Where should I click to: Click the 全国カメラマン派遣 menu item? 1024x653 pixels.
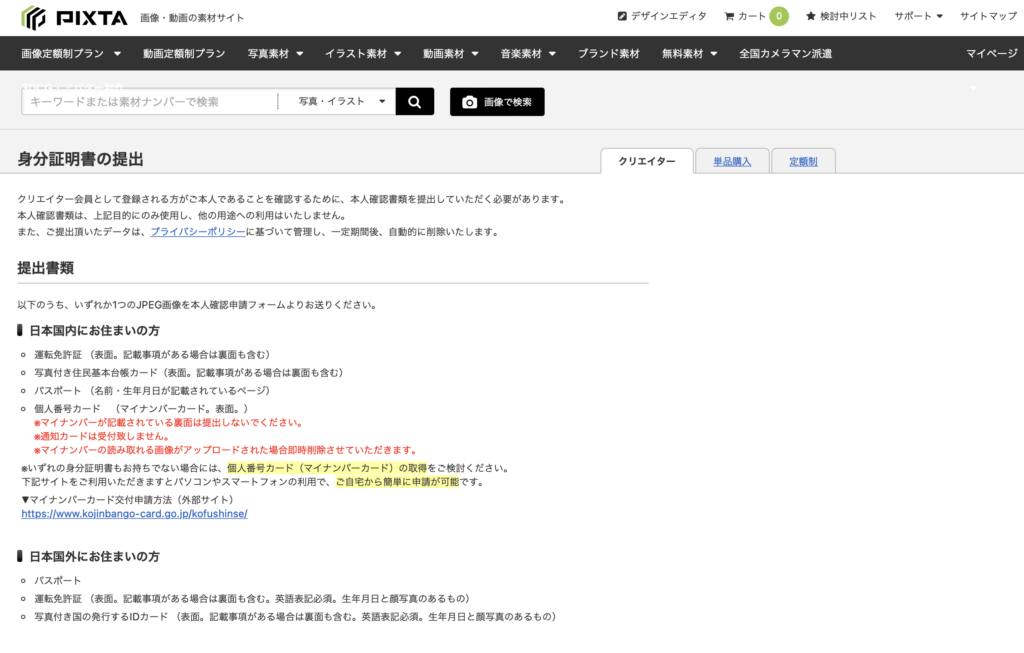[787, 53]
